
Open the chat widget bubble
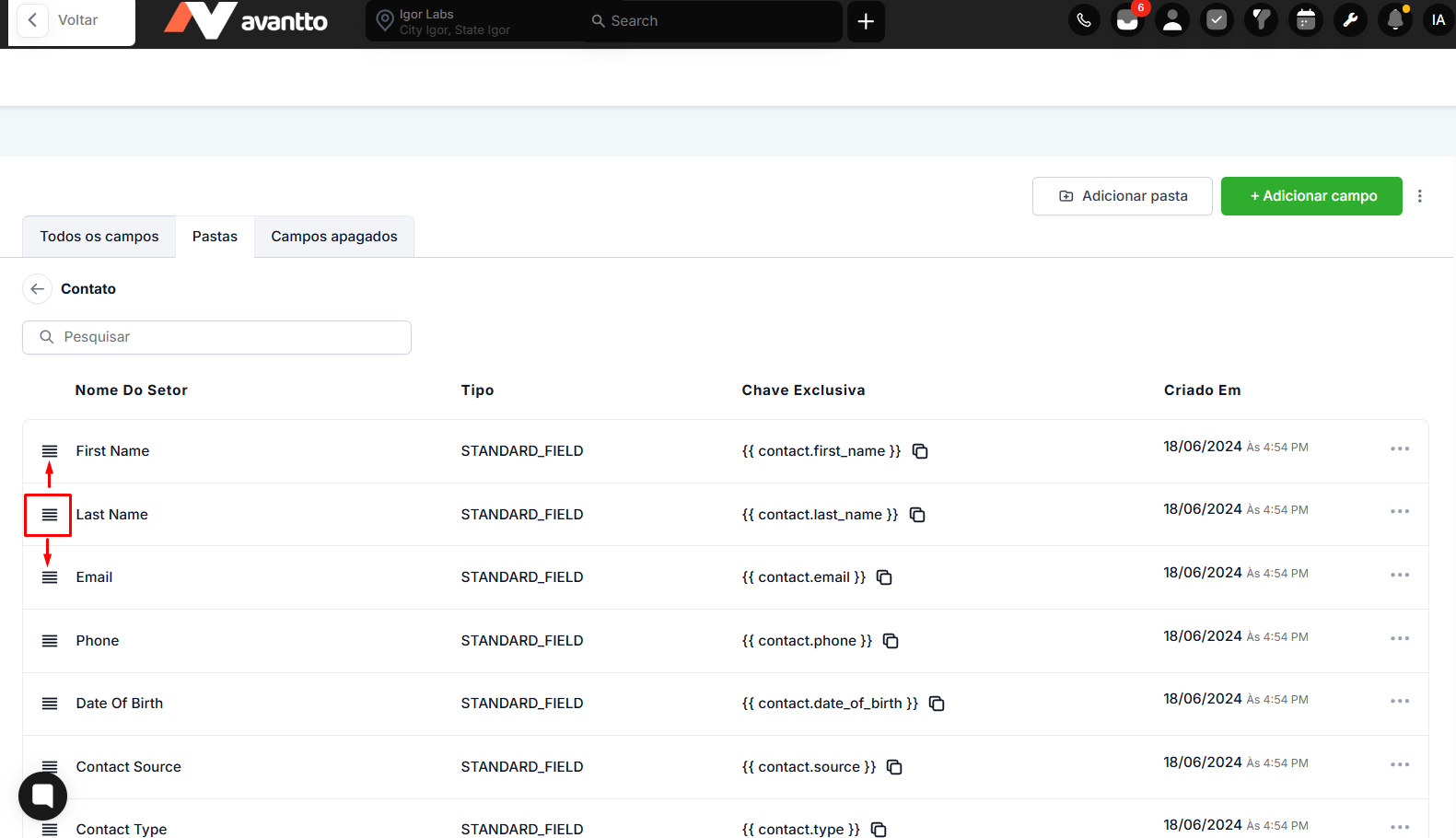click(x=43, y=796)
